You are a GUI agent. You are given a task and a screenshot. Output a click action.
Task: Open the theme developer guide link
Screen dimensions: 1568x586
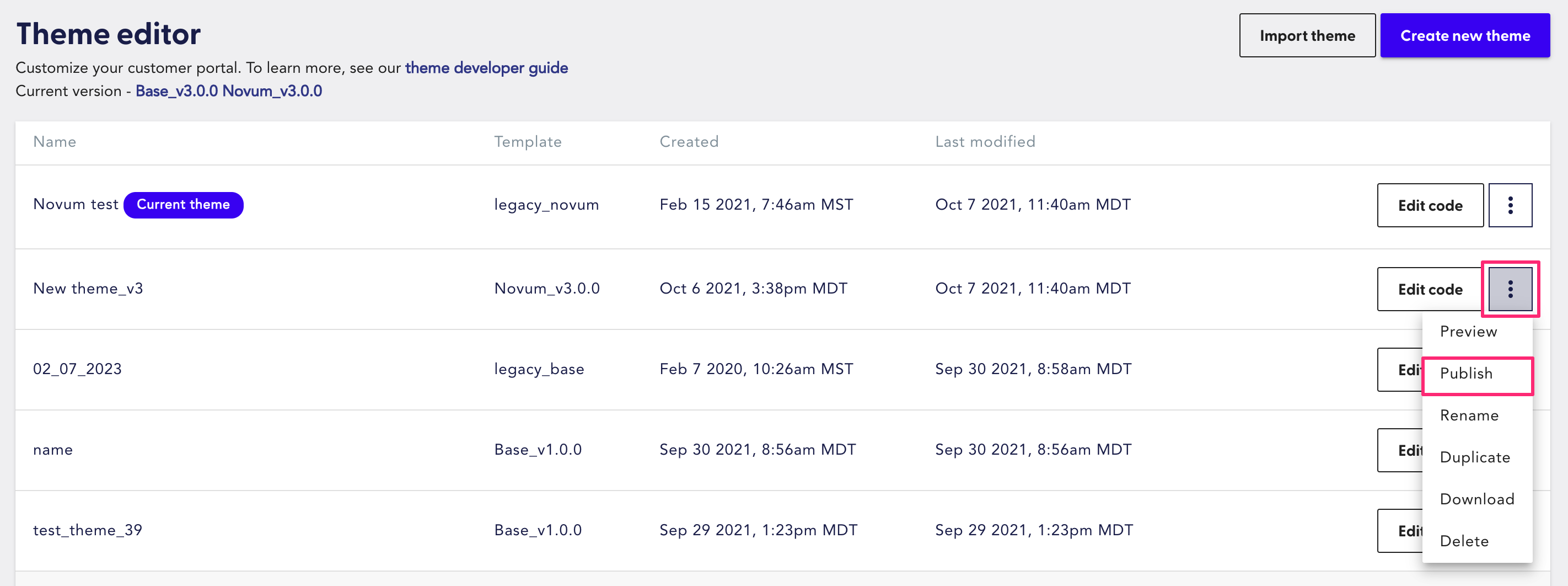pyautogui.click(x=486, y=68)
